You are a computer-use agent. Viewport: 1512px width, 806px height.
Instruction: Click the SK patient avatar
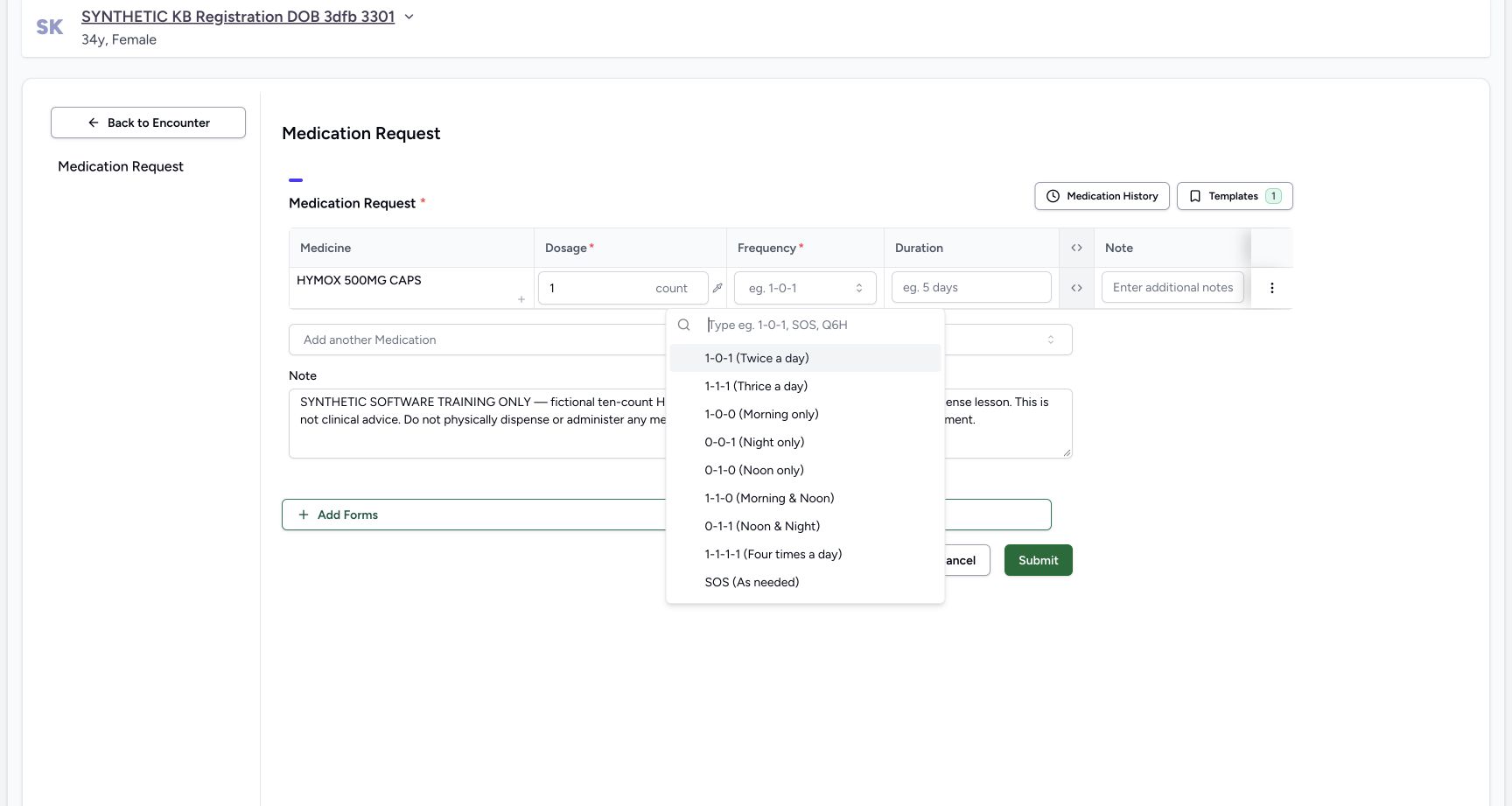(x=50, y=27)
